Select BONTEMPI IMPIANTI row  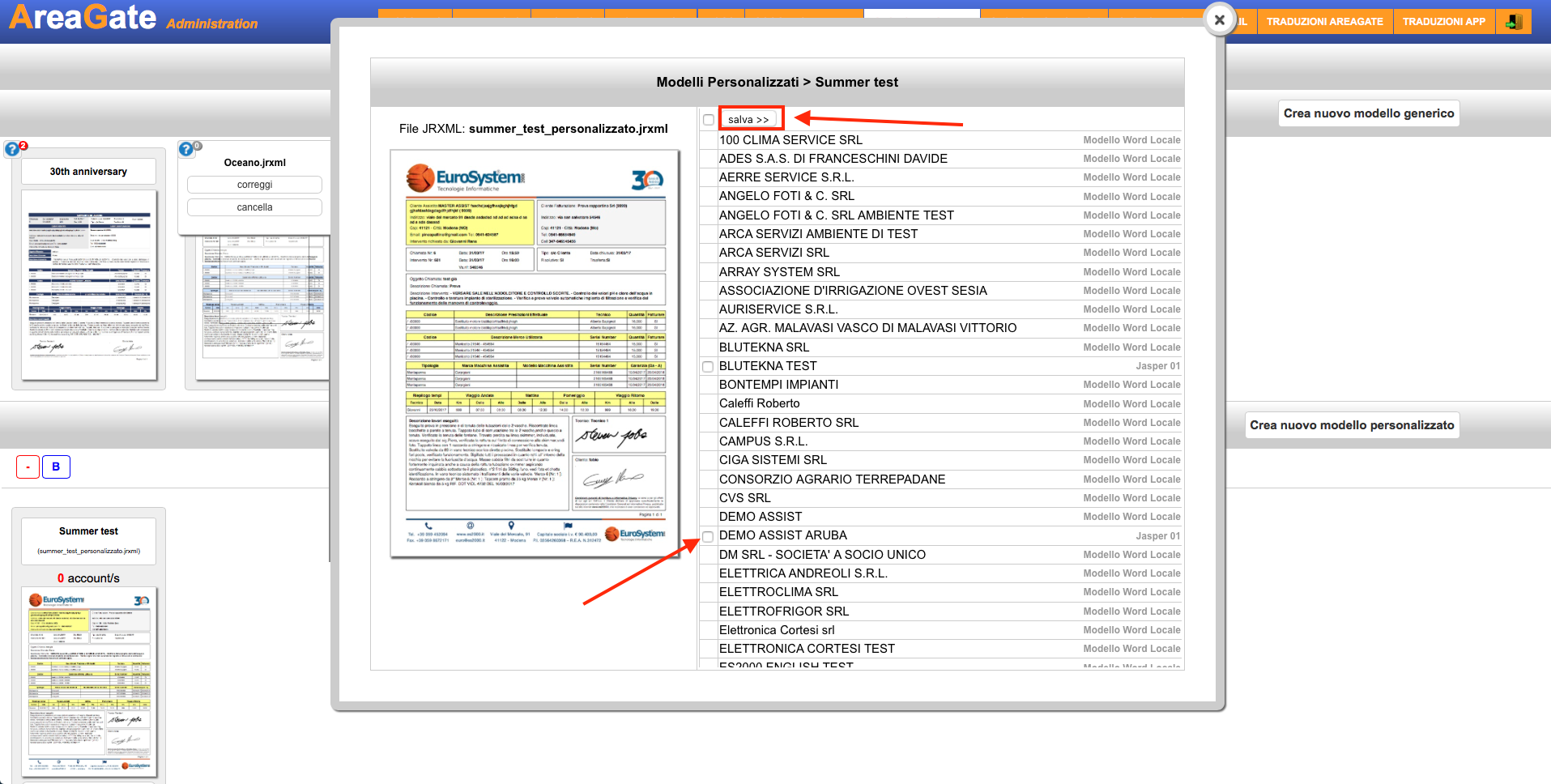[940, 385]
